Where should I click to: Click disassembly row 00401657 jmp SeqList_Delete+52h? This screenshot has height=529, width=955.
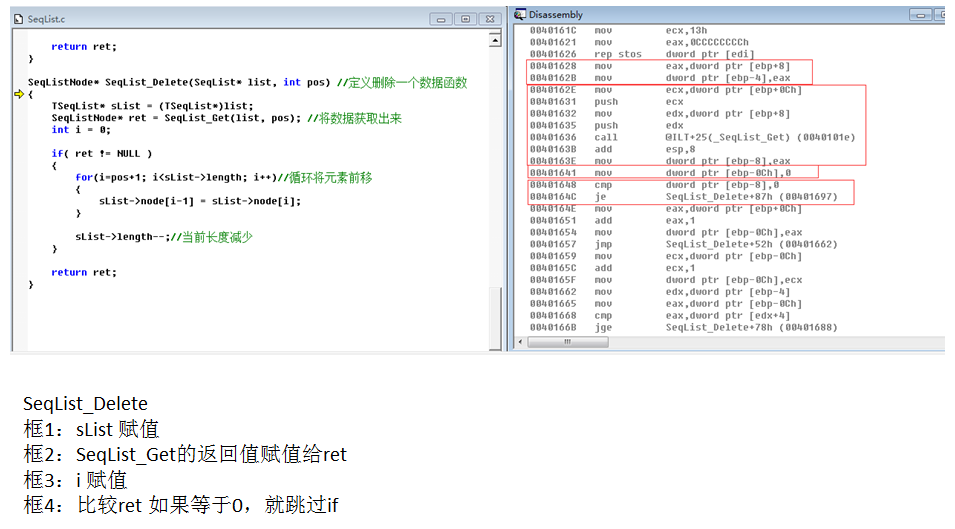click(x=683, y=244)
